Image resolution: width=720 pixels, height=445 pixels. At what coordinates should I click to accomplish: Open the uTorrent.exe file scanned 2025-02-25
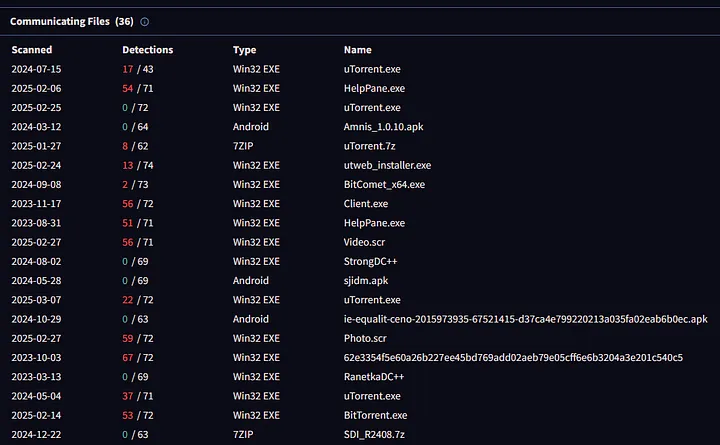click(x=372, y=107)
